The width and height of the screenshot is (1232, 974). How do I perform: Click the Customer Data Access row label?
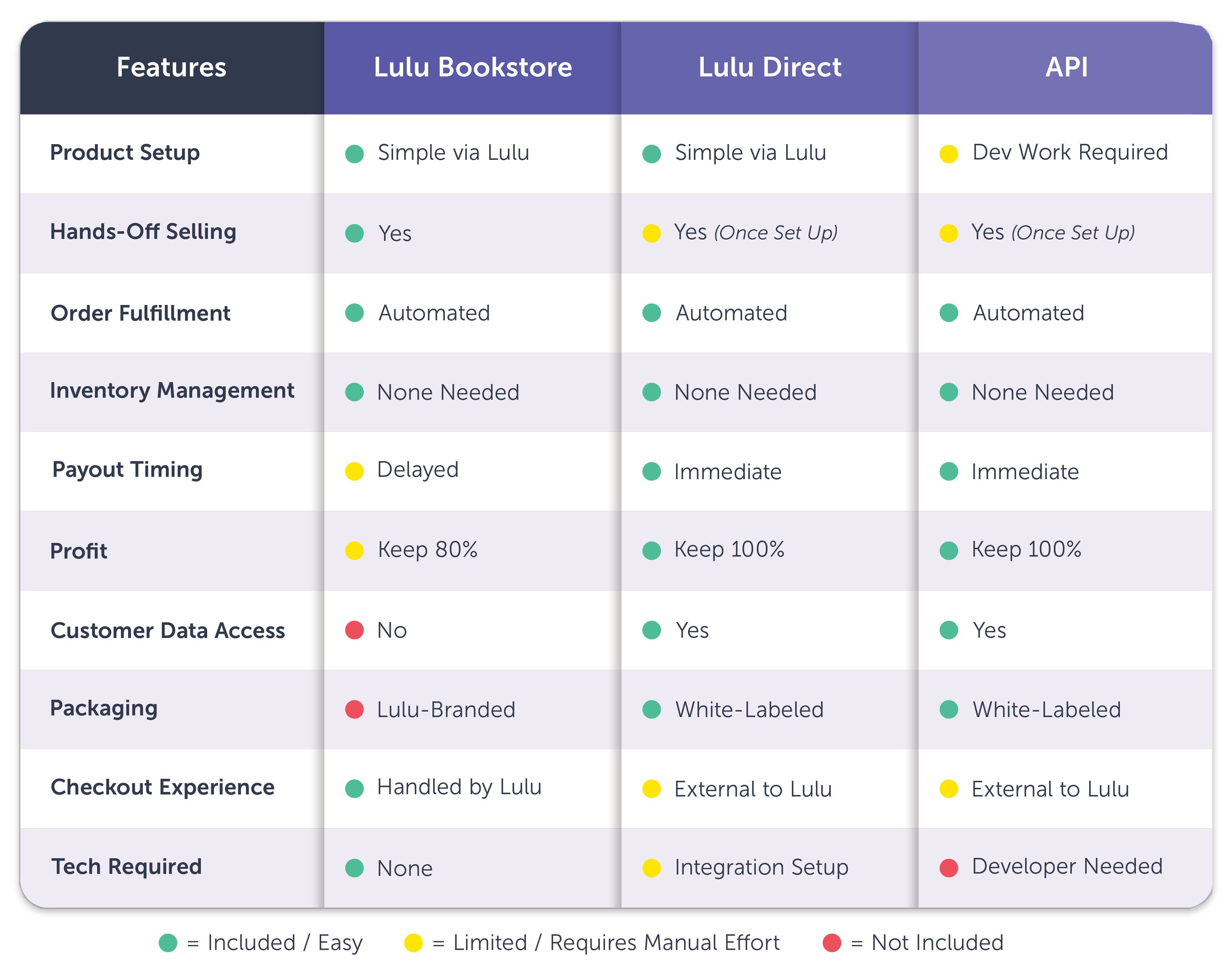pyautogui.click(x=168, y=631)
